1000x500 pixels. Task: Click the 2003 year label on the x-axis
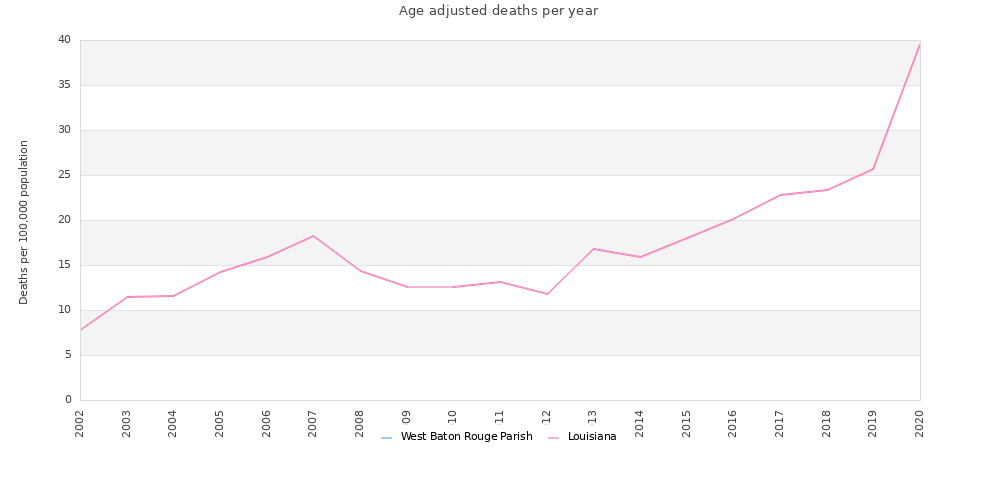[x=126, y=423]
